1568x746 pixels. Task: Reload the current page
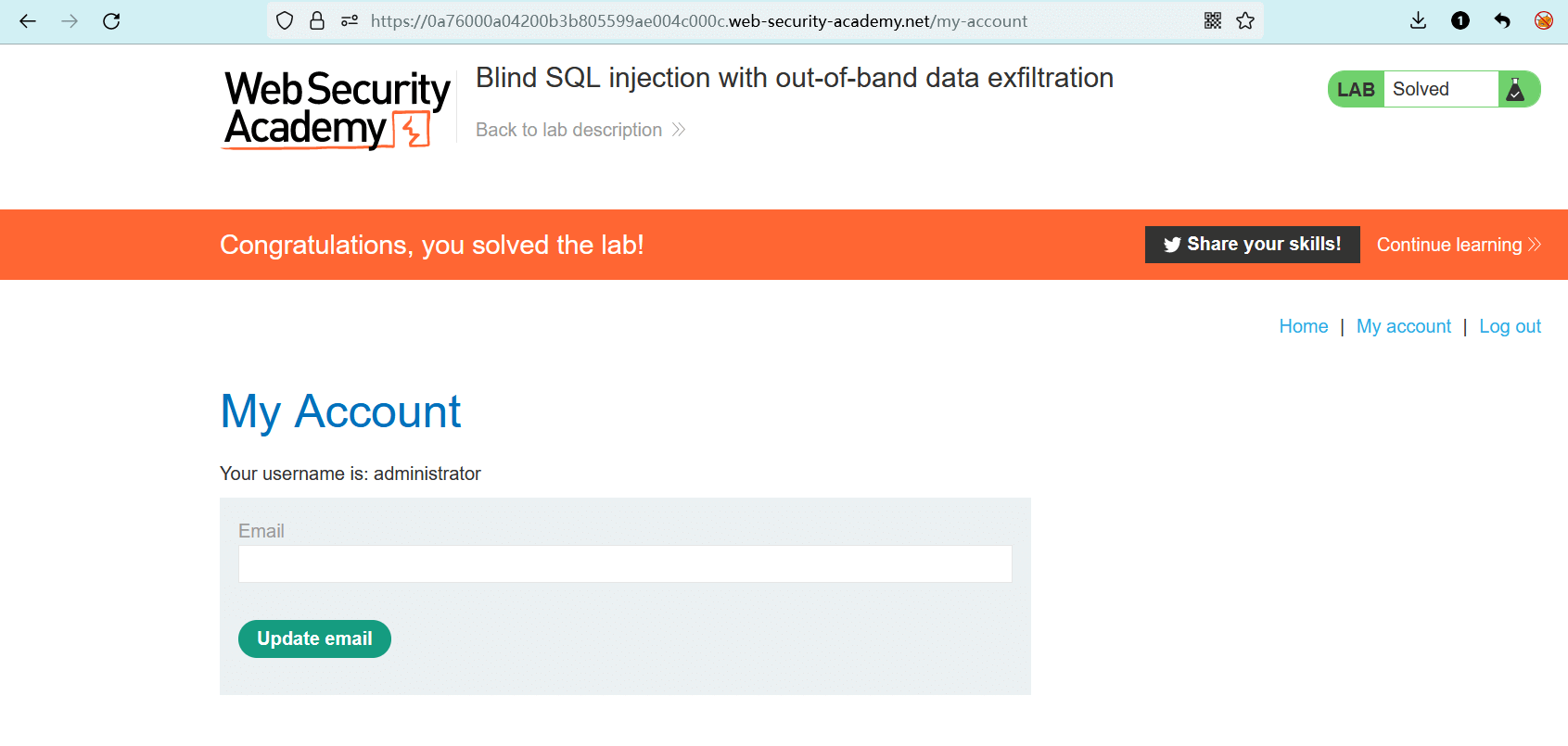pos(111,21)
